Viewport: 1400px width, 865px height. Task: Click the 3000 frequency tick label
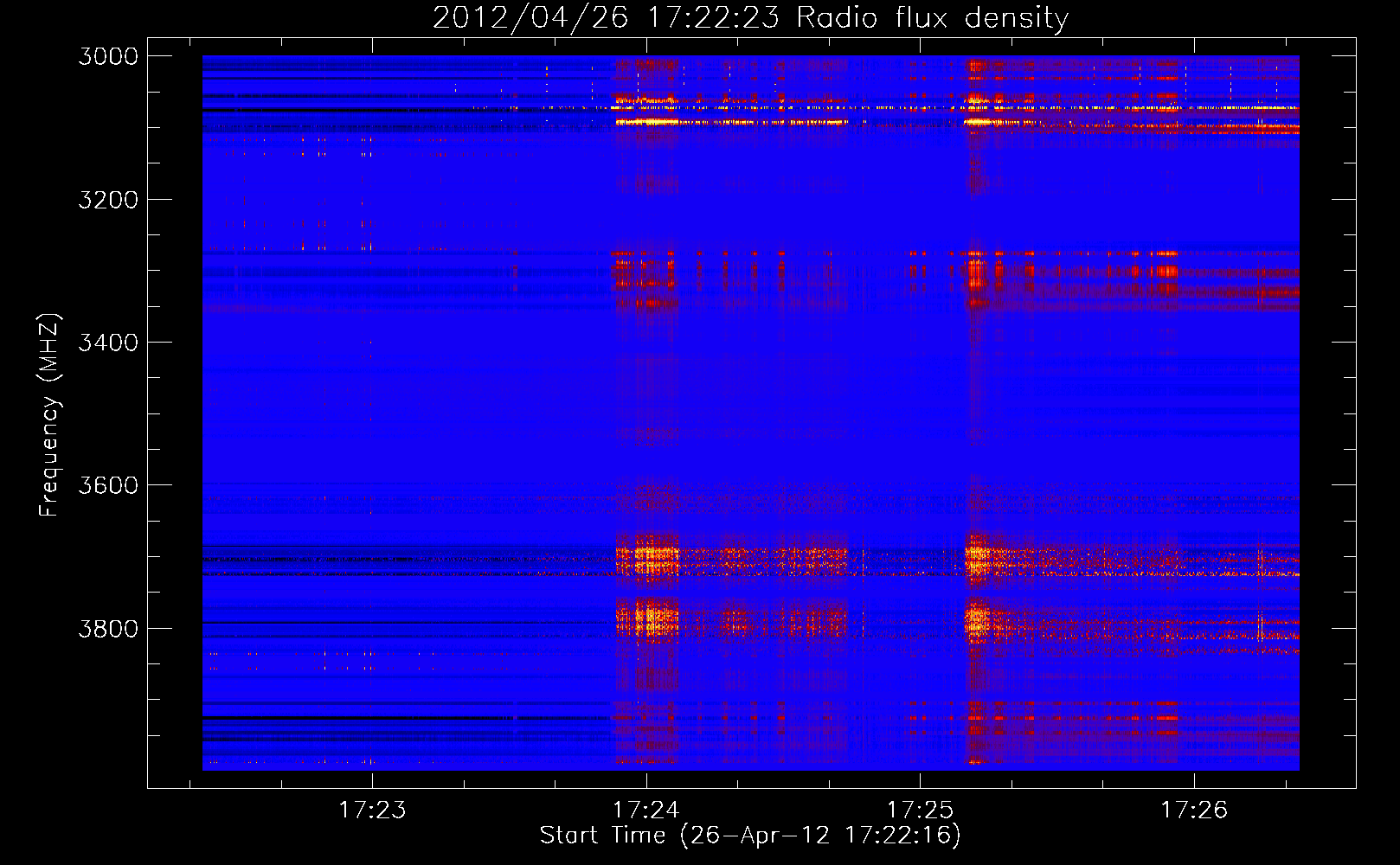point(108,56)
